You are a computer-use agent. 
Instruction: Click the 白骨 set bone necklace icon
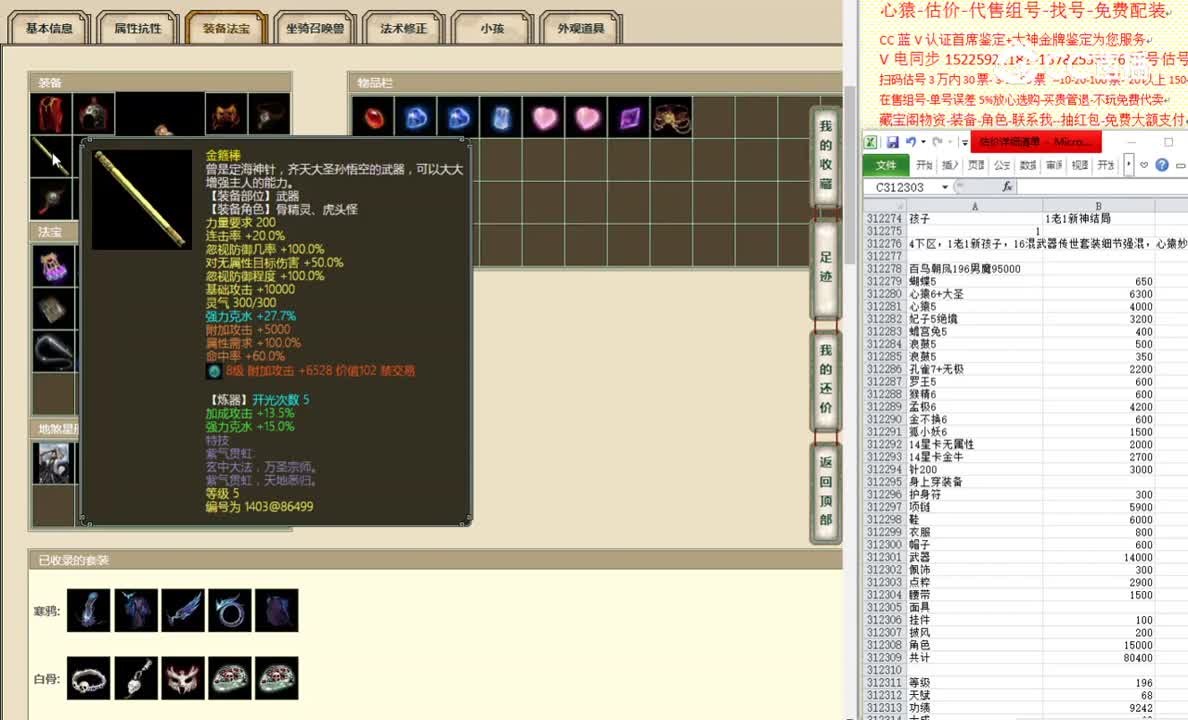89,678
